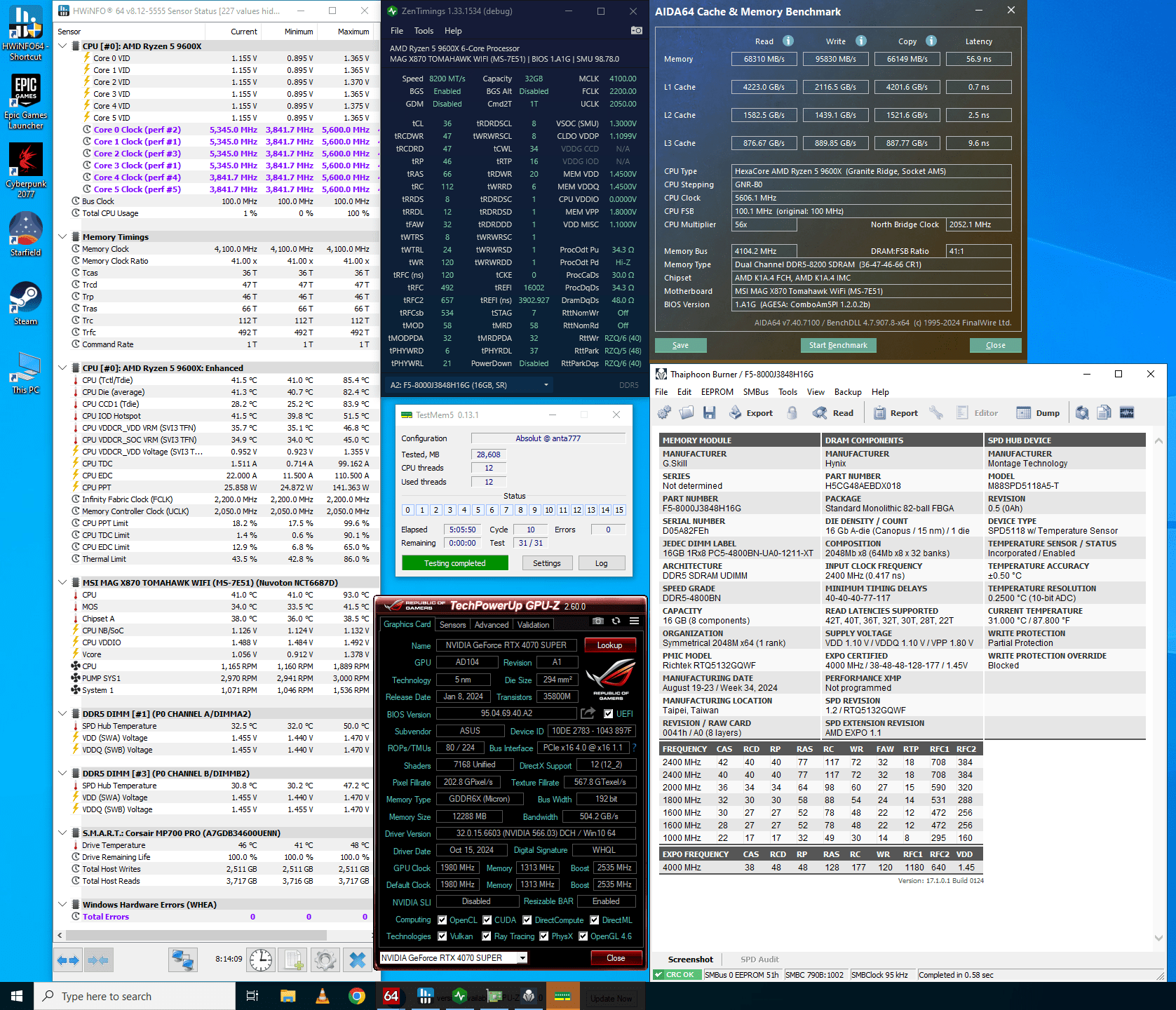This screenshot has width=1176, height=1010.
Task: Click Settings button in TestMem5
Action: click(547, 563)
